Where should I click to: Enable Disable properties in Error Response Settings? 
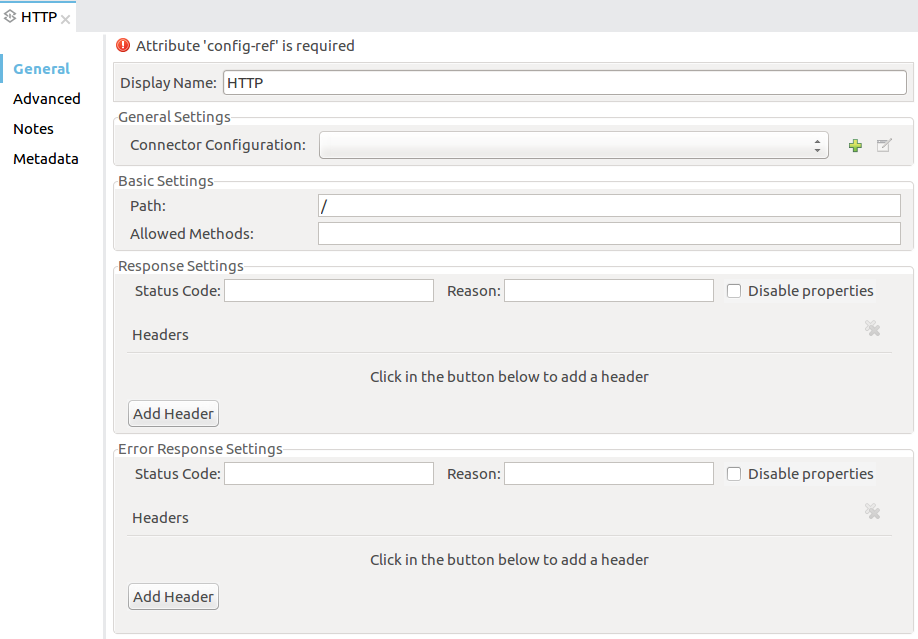click(734, 473)
